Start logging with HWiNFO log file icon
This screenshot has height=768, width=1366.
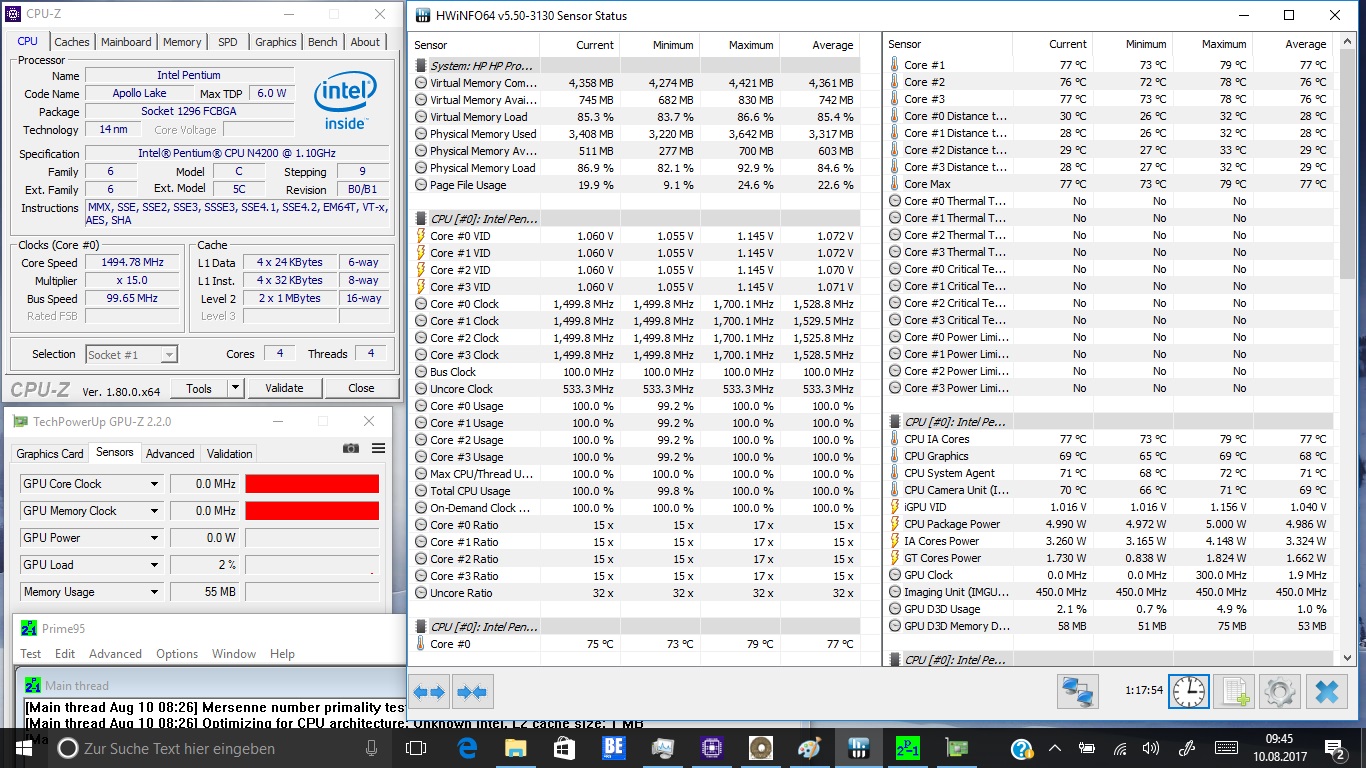(1234, 691)
